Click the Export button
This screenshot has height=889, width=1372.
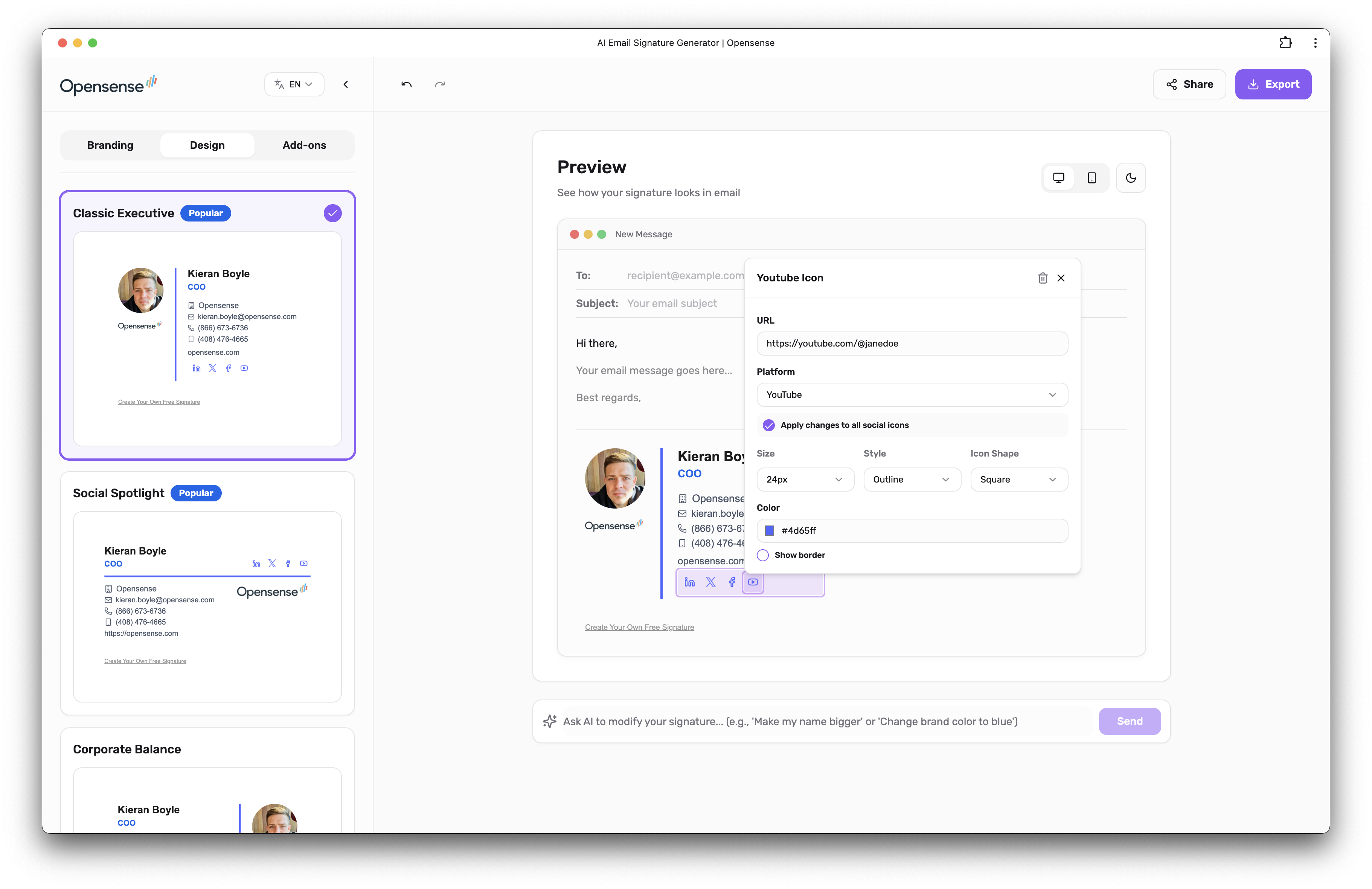point(1273,84)
